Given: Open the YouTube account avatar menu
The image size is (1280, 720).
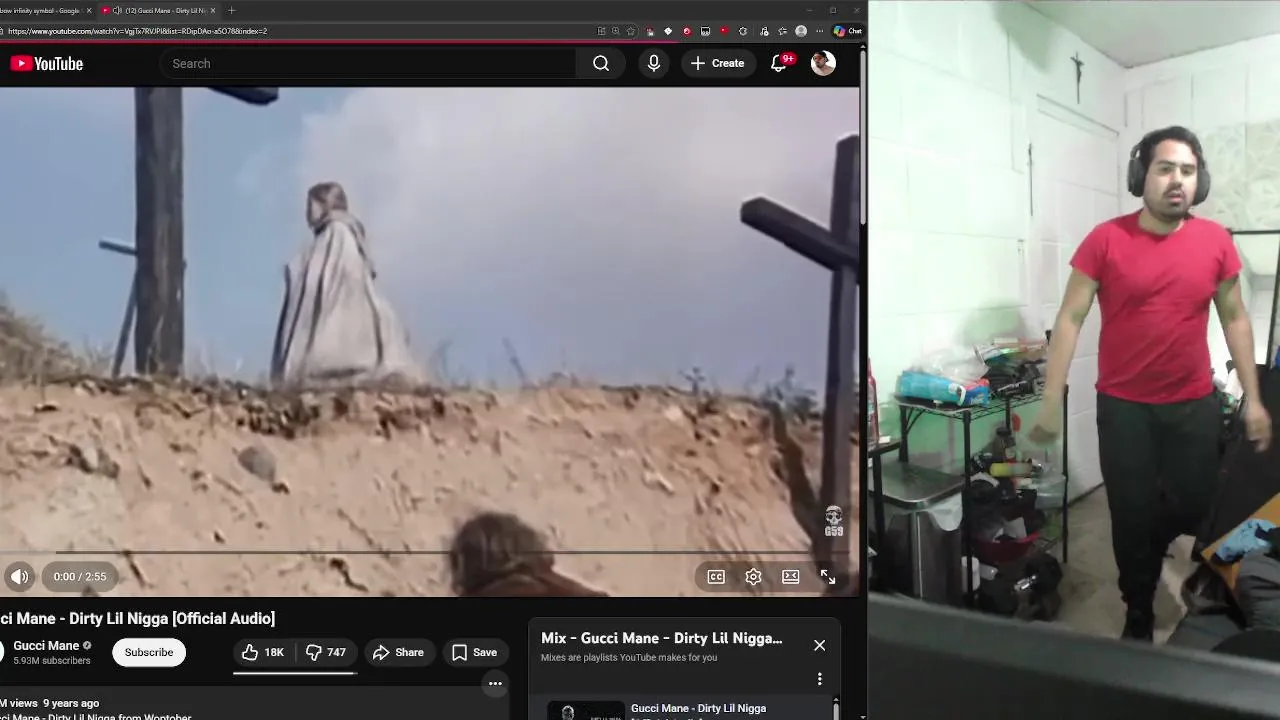Looking at the screenshot, I should click(823, 63).
